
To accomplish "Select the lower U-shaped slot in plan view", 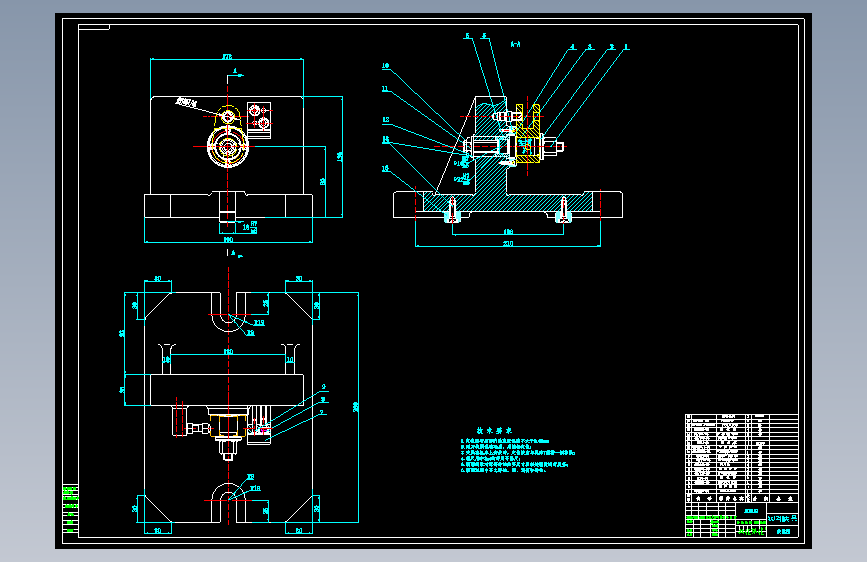I will click(228, 503).
